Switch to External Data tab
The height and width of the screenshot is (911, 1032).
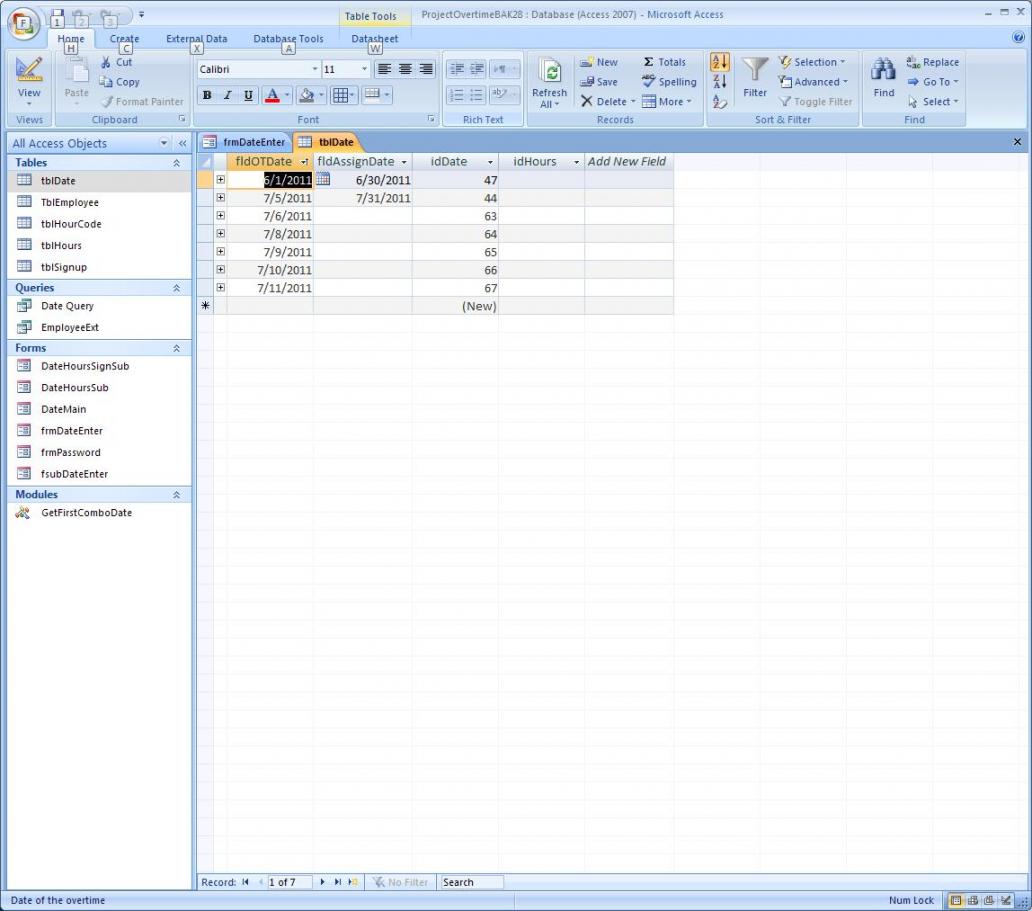196,39
